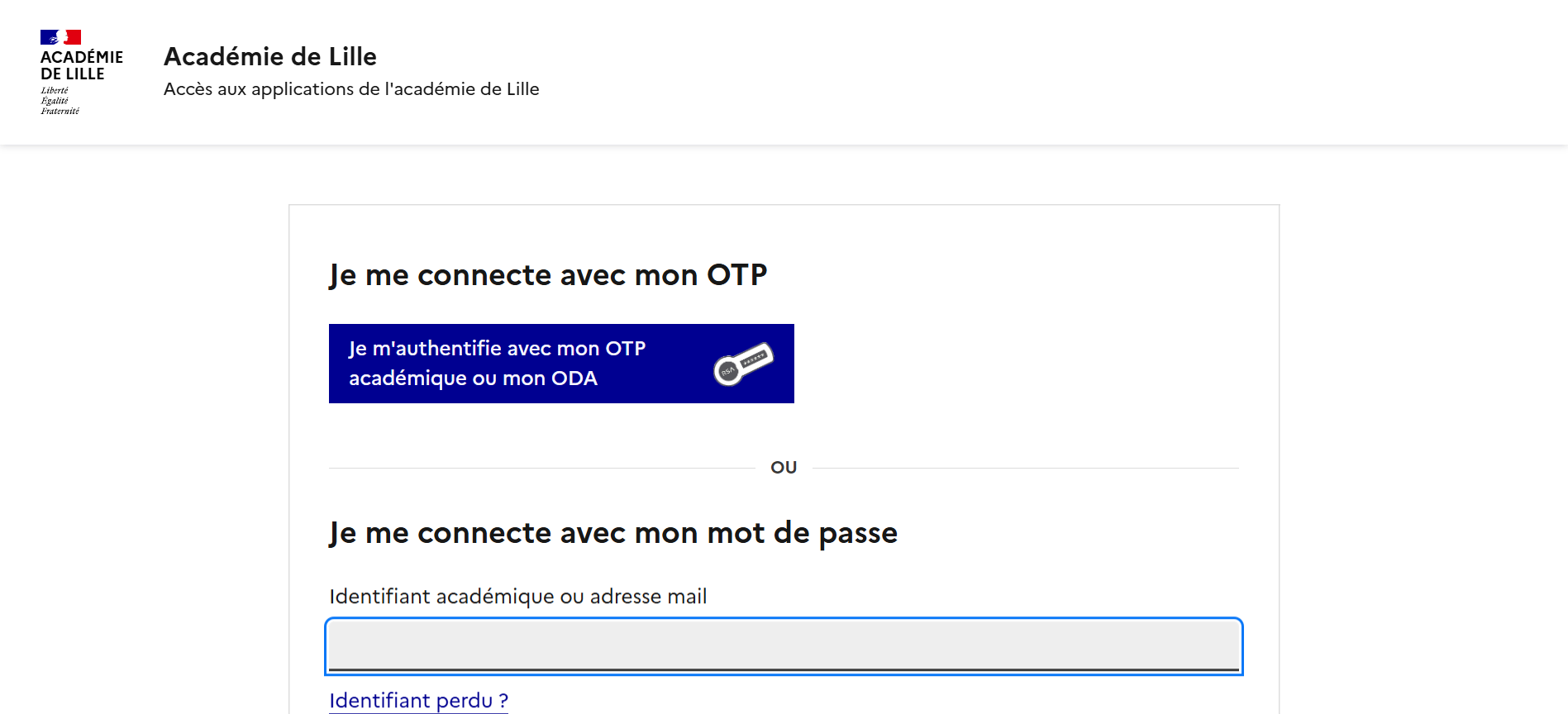
Task: Click the "ACADÉMIE DE LILLE" logo text
Action: coord(81,65)
